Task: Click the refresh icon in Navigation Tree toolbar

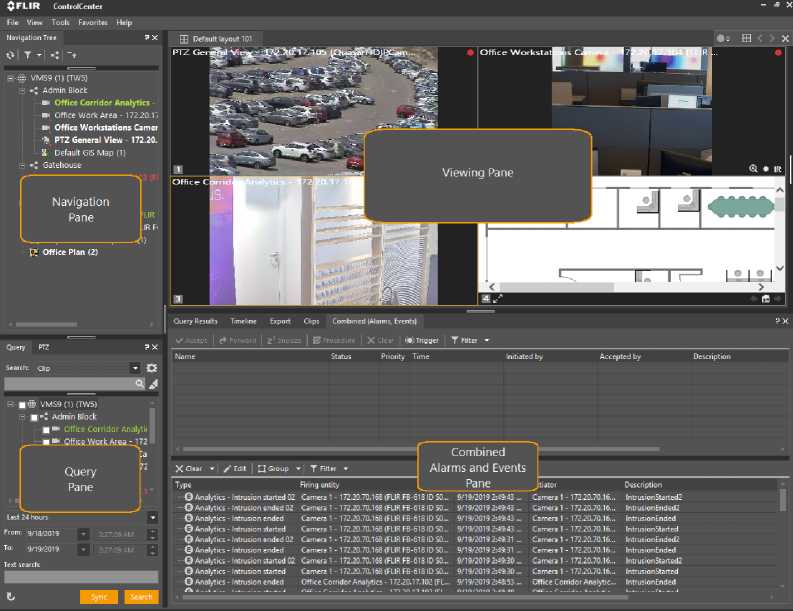Action: [10, 55]
